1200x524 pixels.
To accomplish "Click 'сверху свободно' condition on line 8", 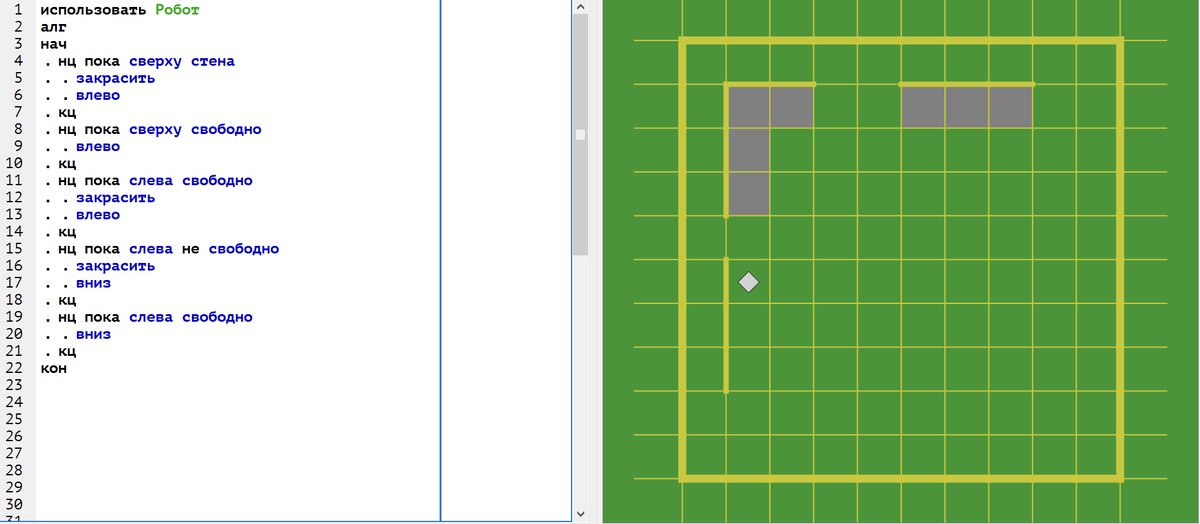I will [195, 130].
